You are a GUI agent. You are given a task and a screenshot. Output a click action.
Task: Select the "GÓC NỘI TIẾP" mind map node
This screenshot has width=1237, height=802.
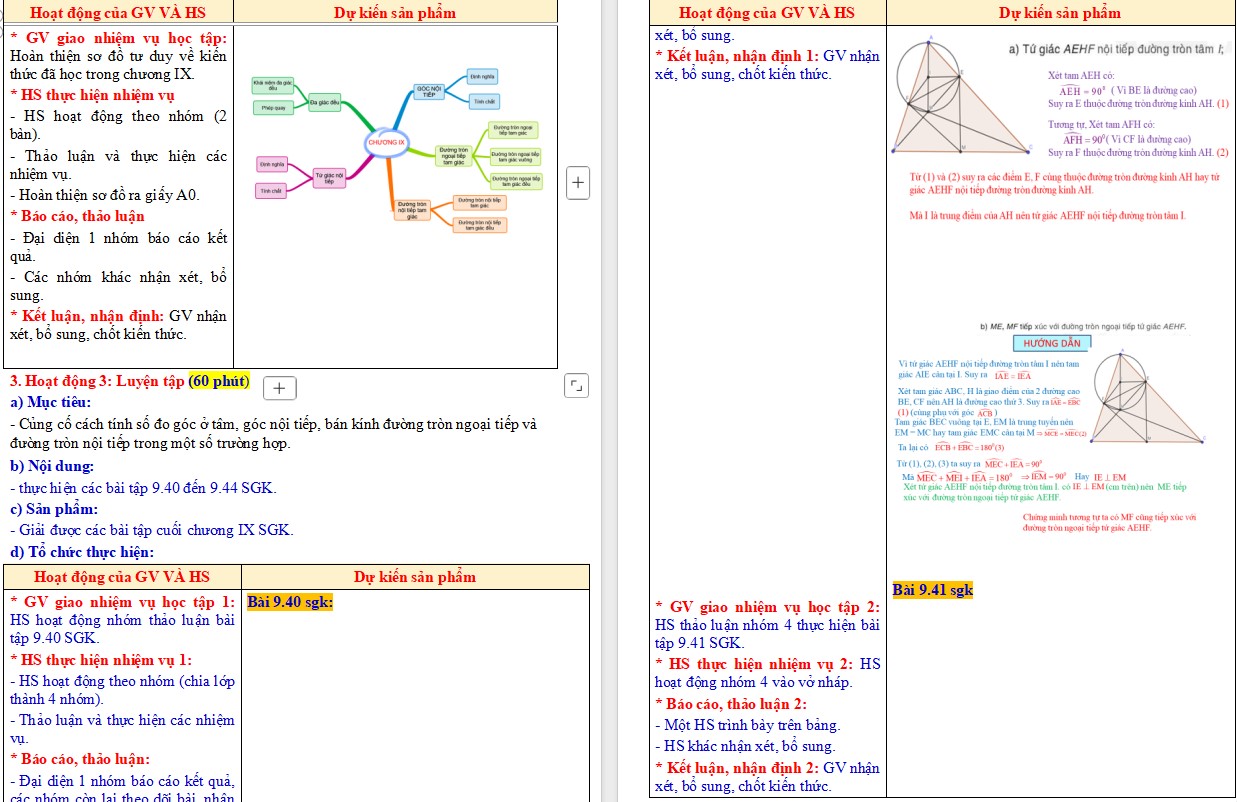click(429, 91)
